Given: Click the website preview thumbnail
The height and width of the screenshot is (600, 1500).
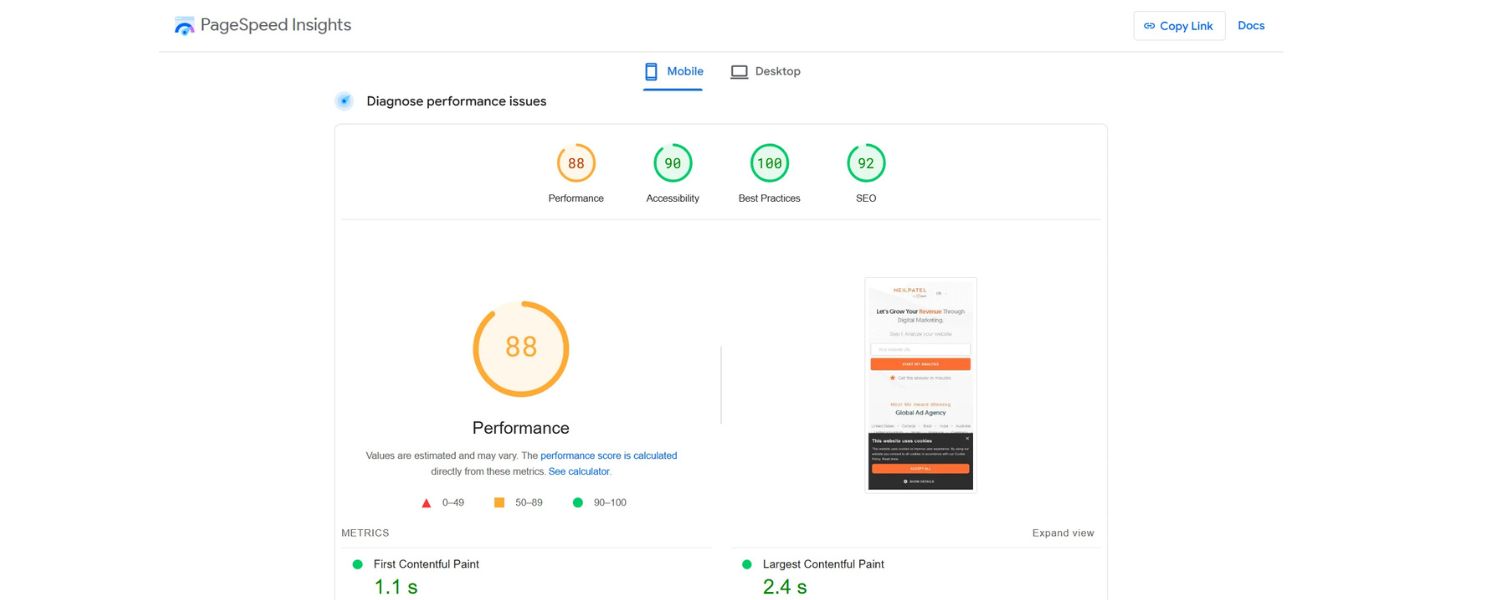Looking at the screenshot, I should click(919, 383).
